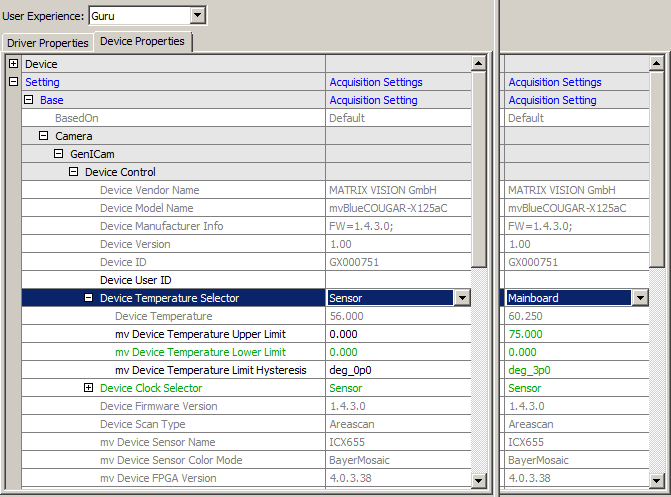
Task: Select the Device Properties tab
Action: (142, 42)
